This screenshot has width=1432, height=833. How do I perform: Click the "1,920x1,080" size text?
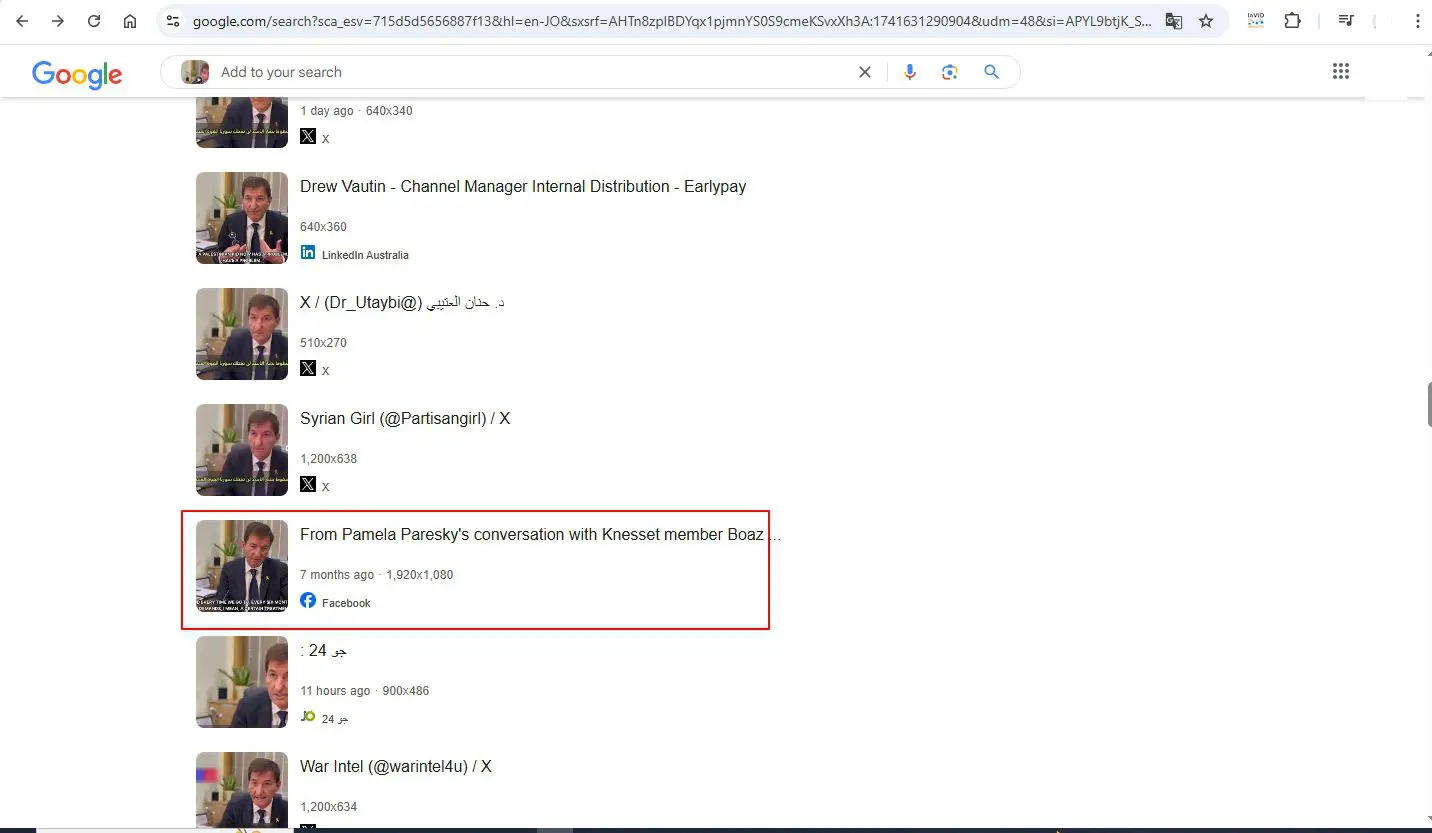coord(420,575)
